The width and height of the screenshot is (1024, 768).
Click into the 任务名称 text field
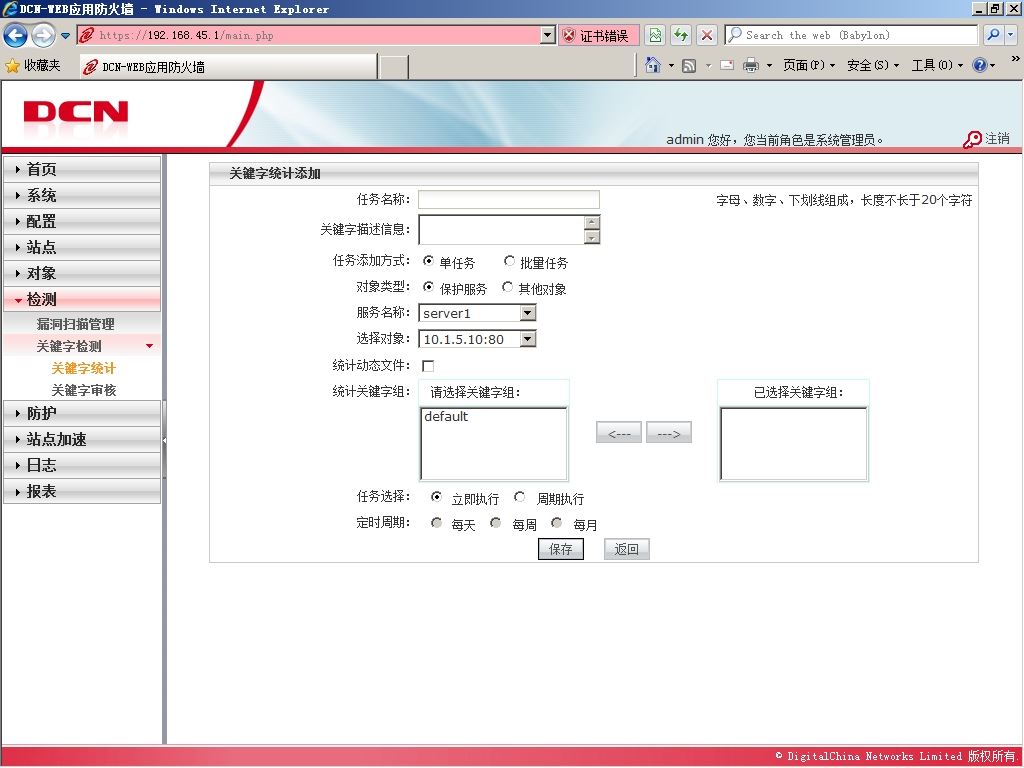tap(509, 199)
